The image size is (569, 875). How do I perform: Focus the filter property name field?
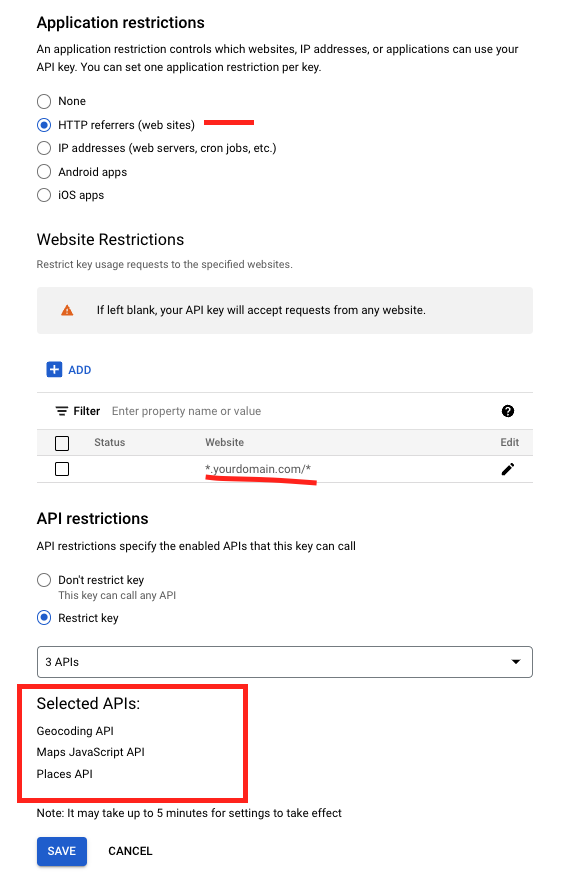pyautogui.click(x=186, y=411)
